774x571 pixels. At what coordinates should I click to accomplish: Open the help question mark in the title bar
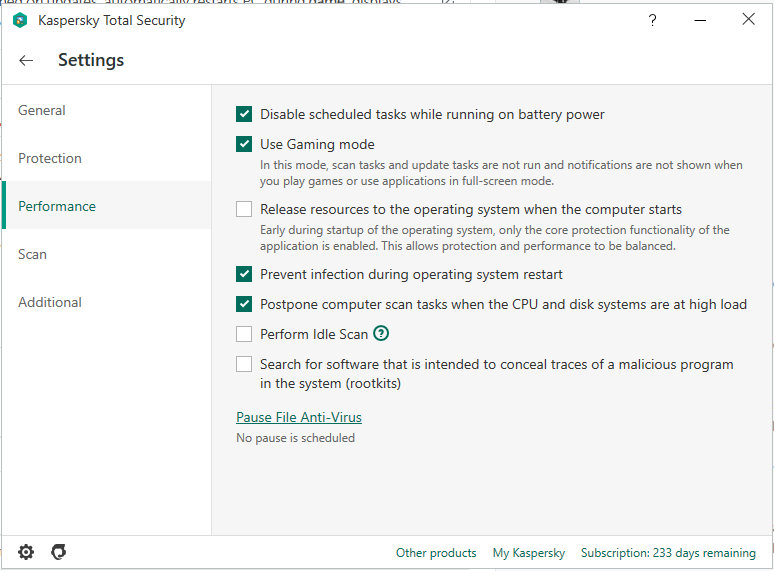652,20
